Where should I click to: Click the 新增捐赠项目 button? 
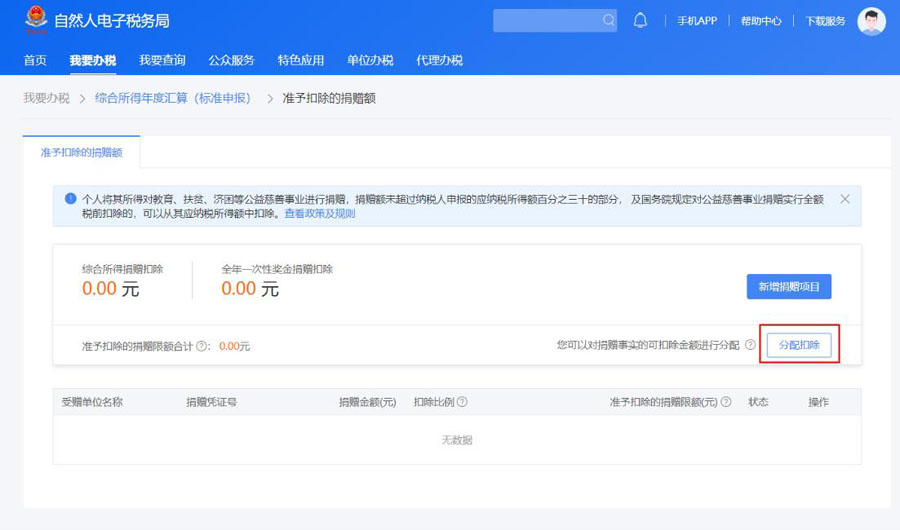point(788,287)
